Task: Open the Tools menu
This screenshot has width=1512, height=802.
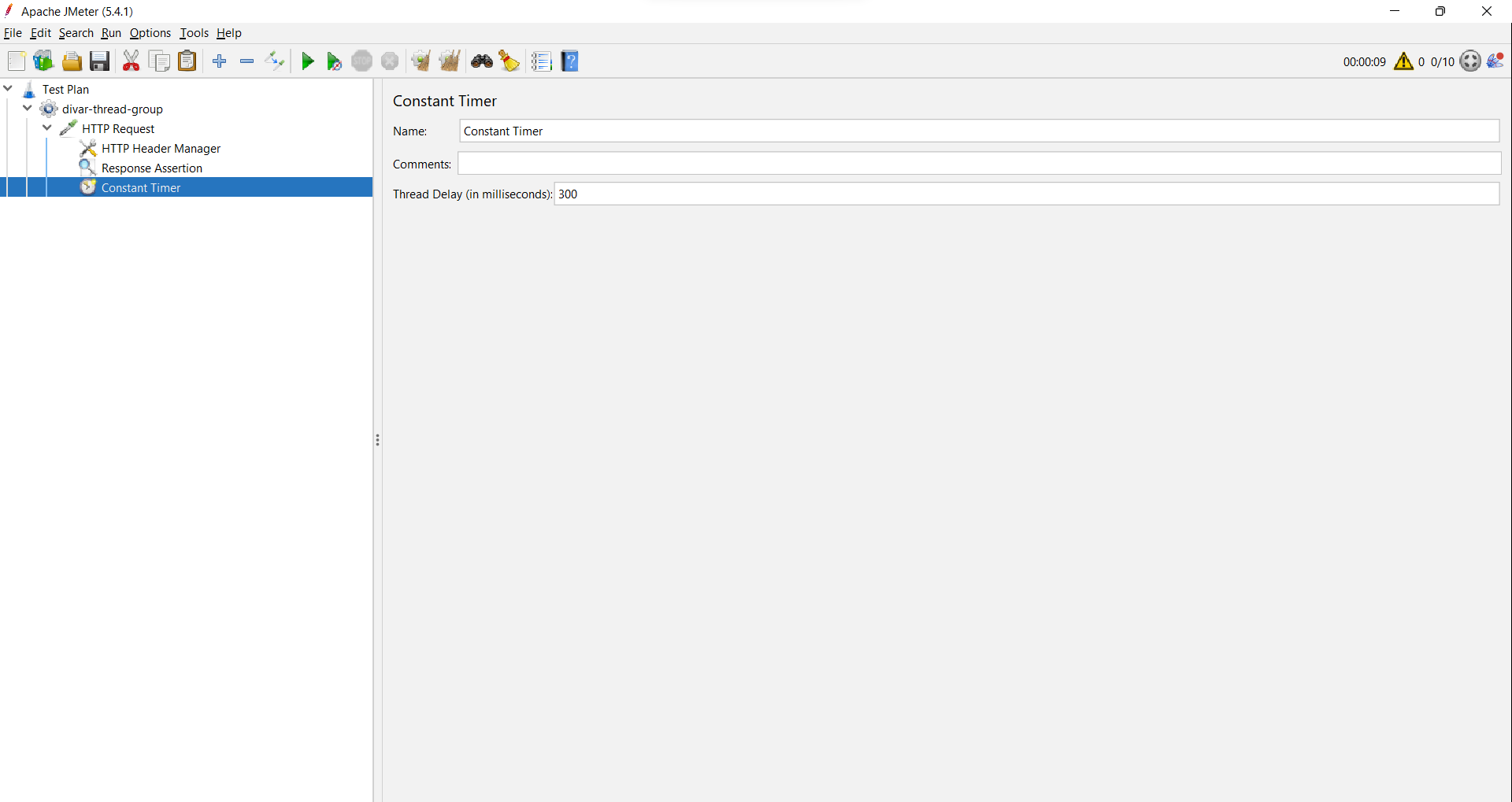Action: point(194,33)
